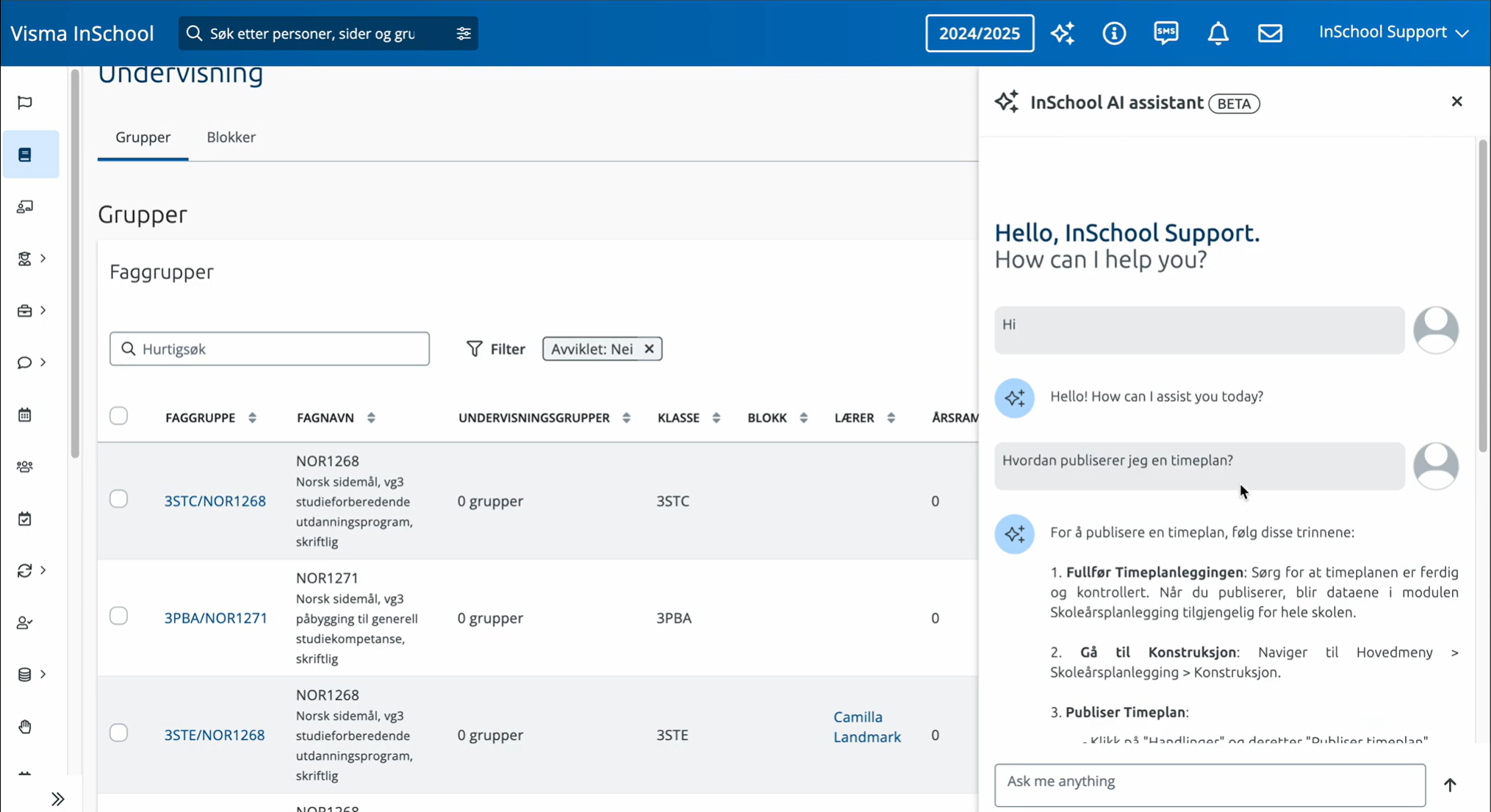1491x812 pixels.
Task: Check the 3STC/NOR1268 row checkbox
Action: click(x=118, y=499)
